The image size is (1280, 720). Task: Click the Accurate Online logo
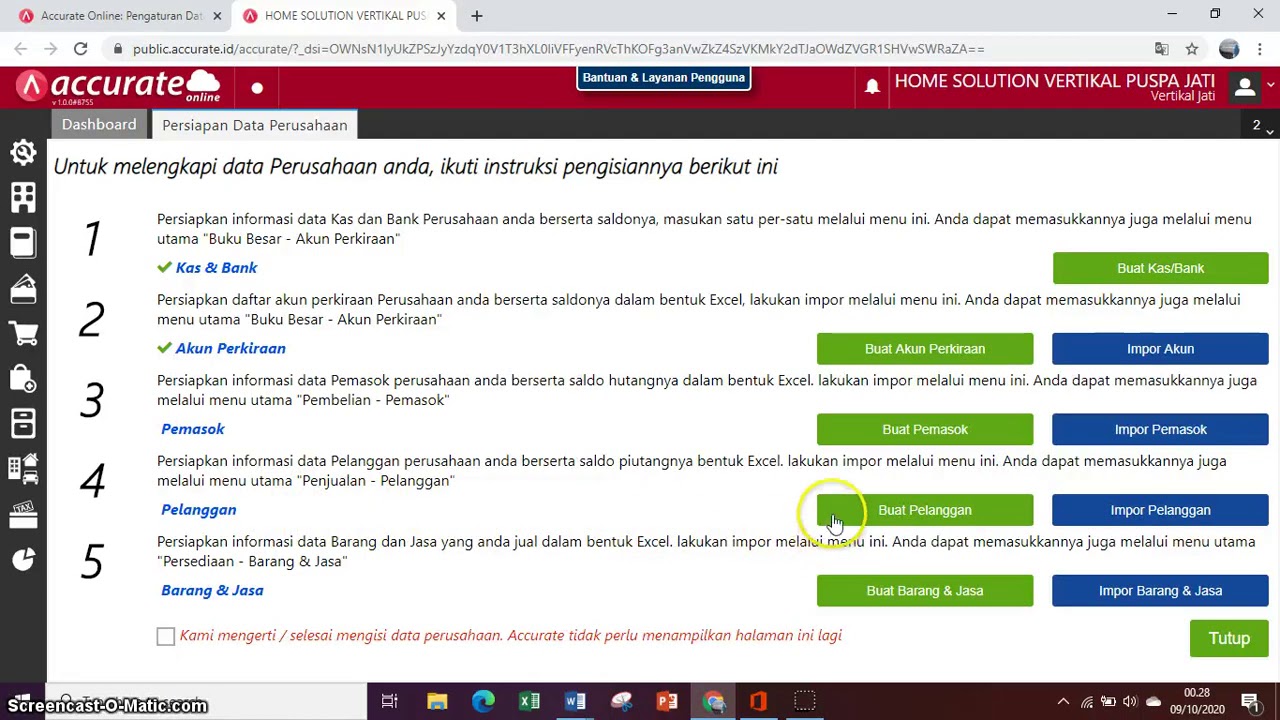120,87
